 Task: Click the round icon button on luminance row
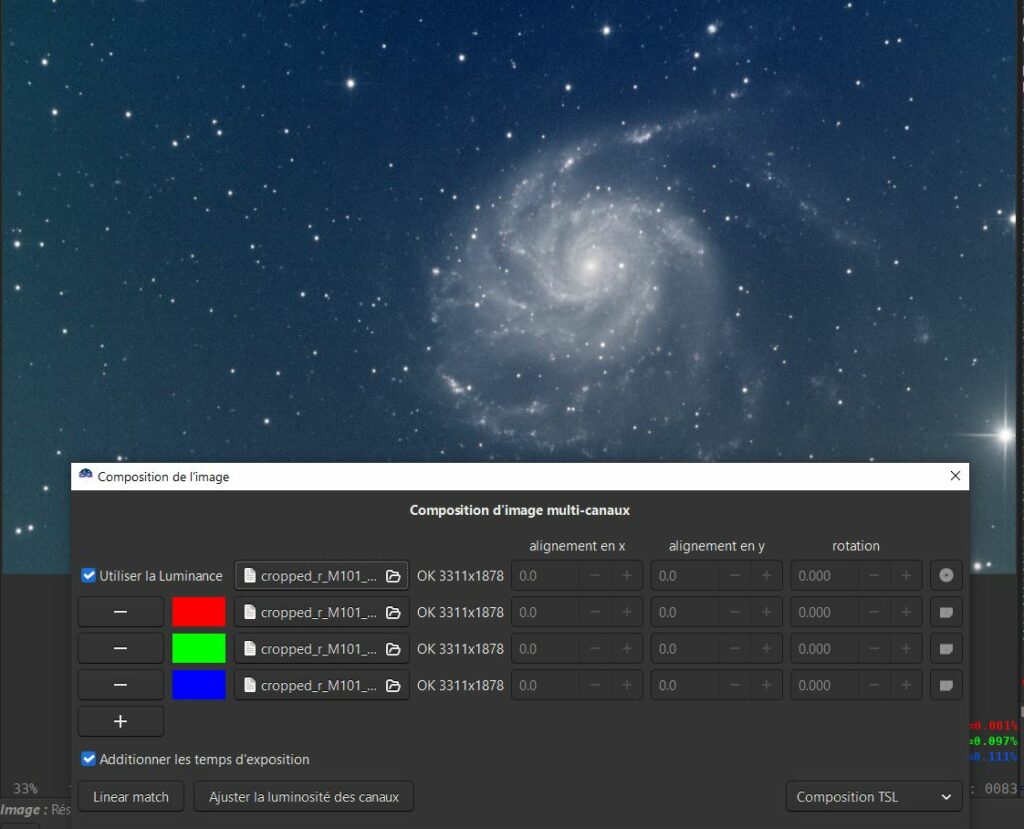point(946,576)
